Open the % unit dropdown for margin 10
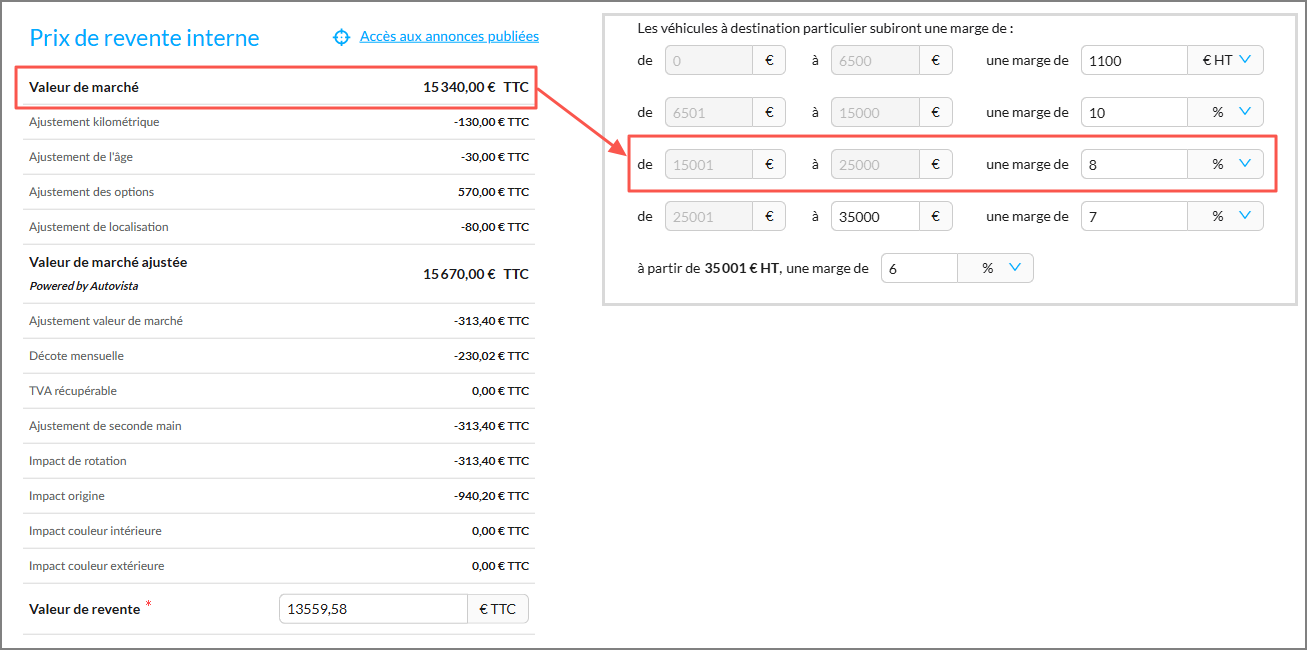The image size is (1307, 650). 1226,112
